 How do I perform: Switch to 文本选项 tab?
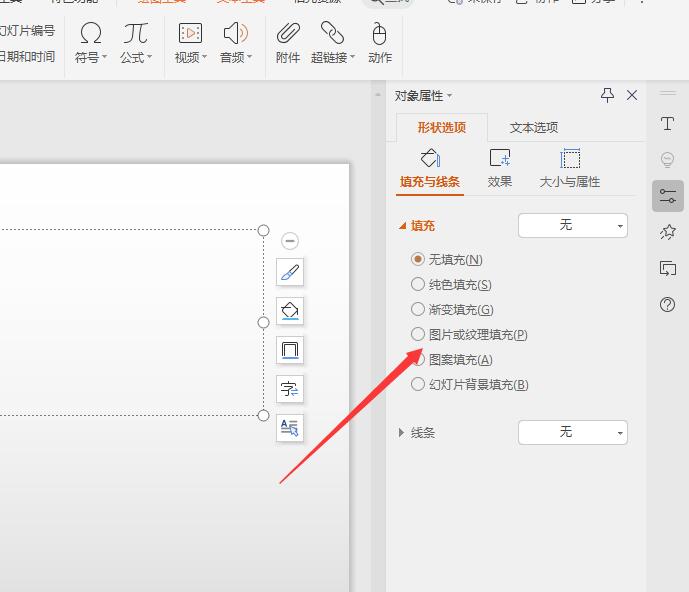[x=534, y=127]
